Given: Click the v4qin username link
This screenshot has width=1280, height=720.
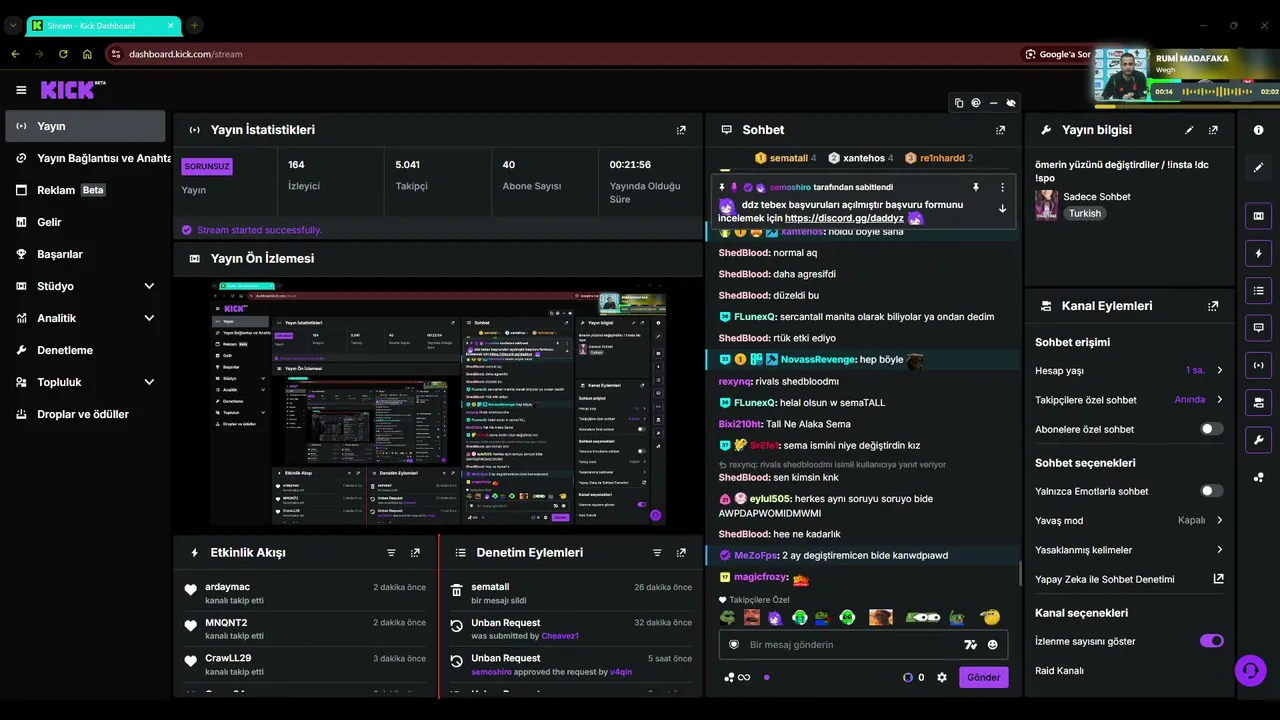Looking at the screenshot, I should point(622,672).
